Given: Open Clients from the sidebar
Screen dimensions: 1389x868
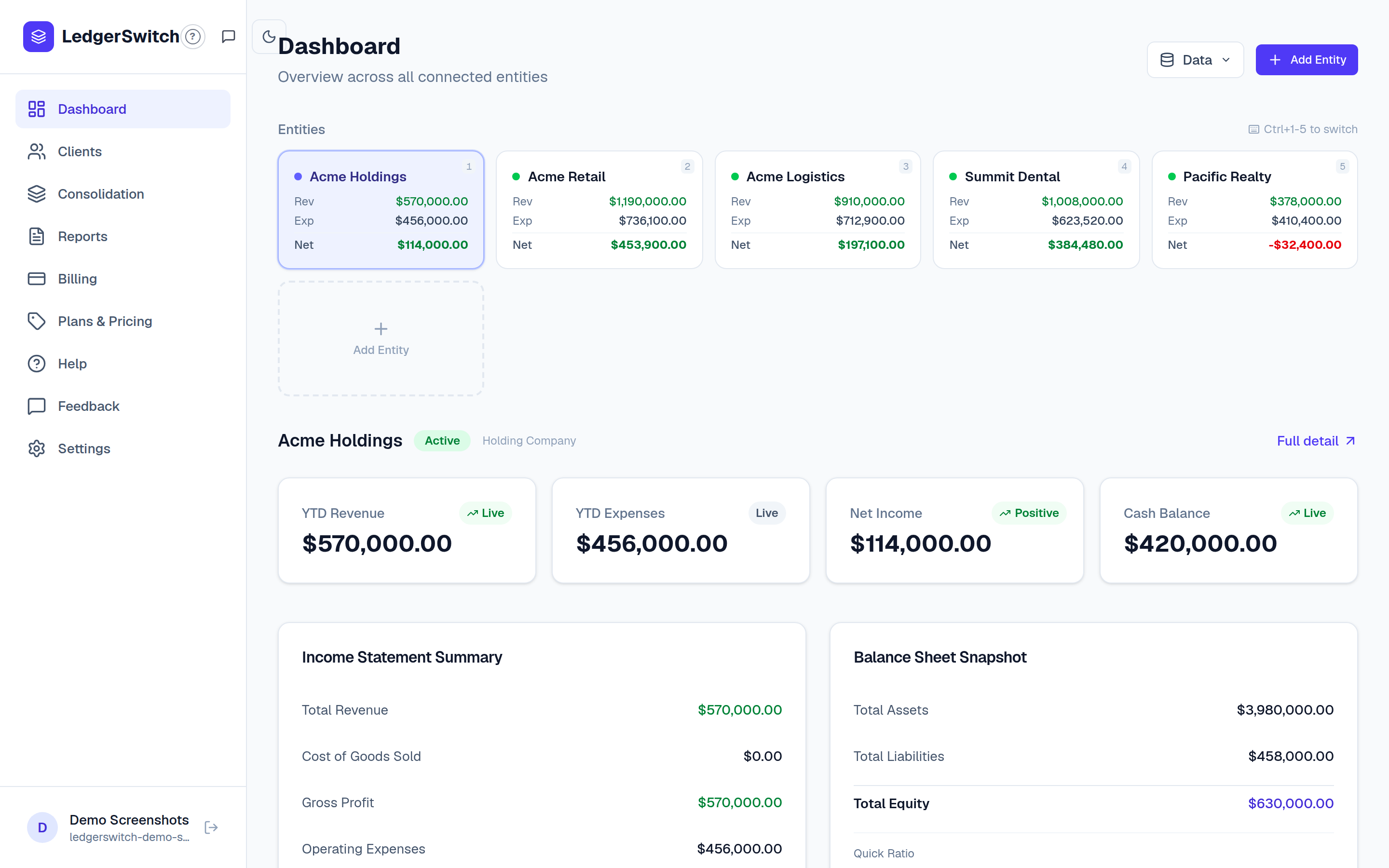Looking at the screenshot, I should (123, 151).
